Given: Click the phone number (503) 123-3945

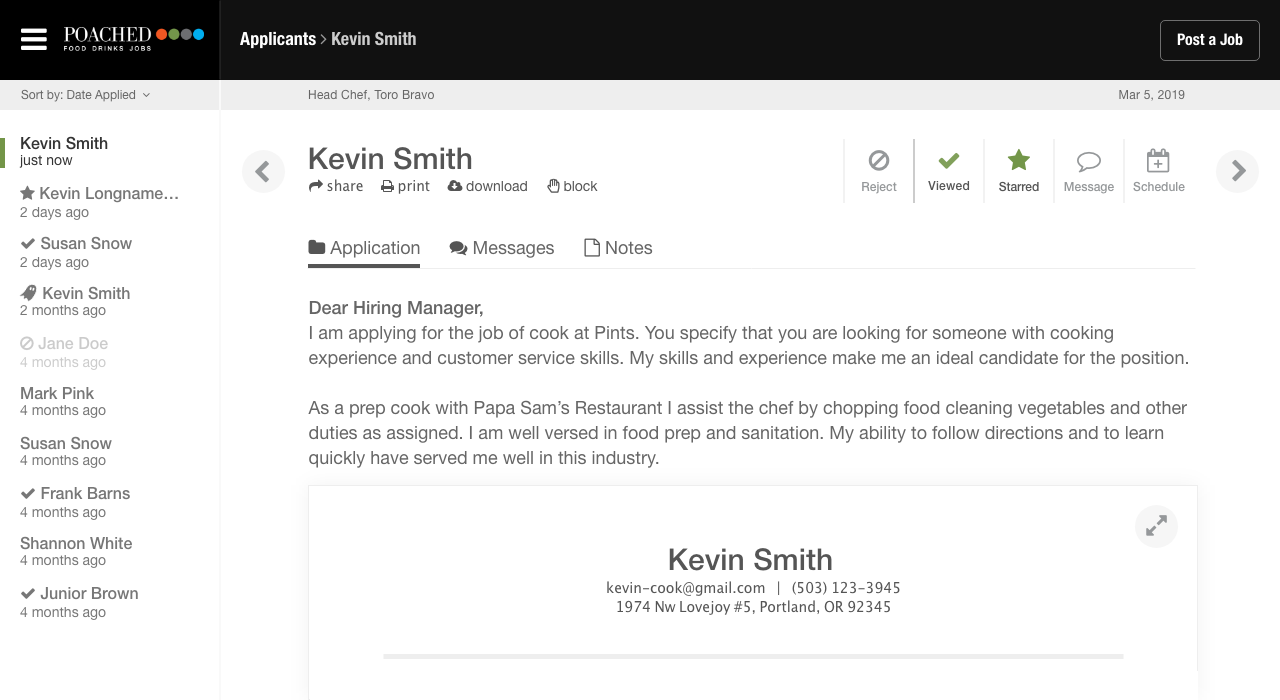Looking at the screenshot, I should (x=846, y=588).
